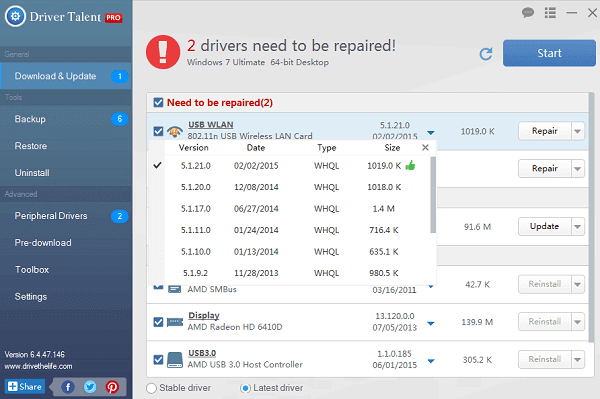Image resolution: width=600 pixels, height=399 pixels.
Task: Open Peripheral Drivers section
Action: [x=66, y=216]
